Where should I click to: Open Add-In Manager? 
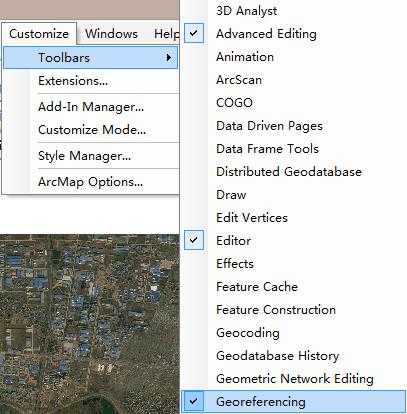tap(91, 107)
